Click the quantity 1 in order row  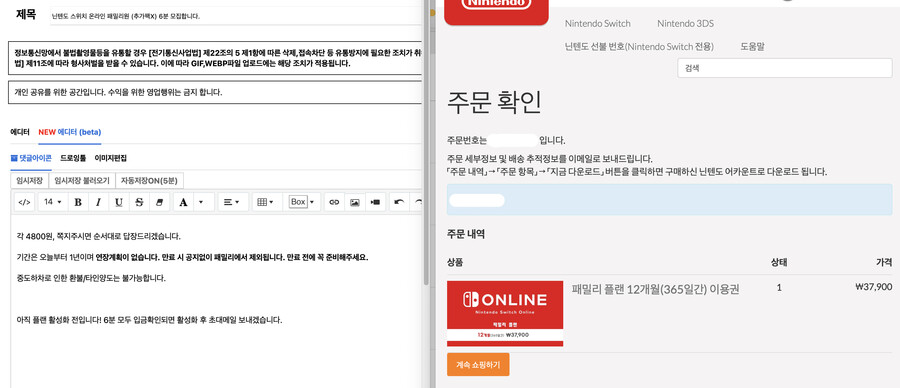pos(779,288)
